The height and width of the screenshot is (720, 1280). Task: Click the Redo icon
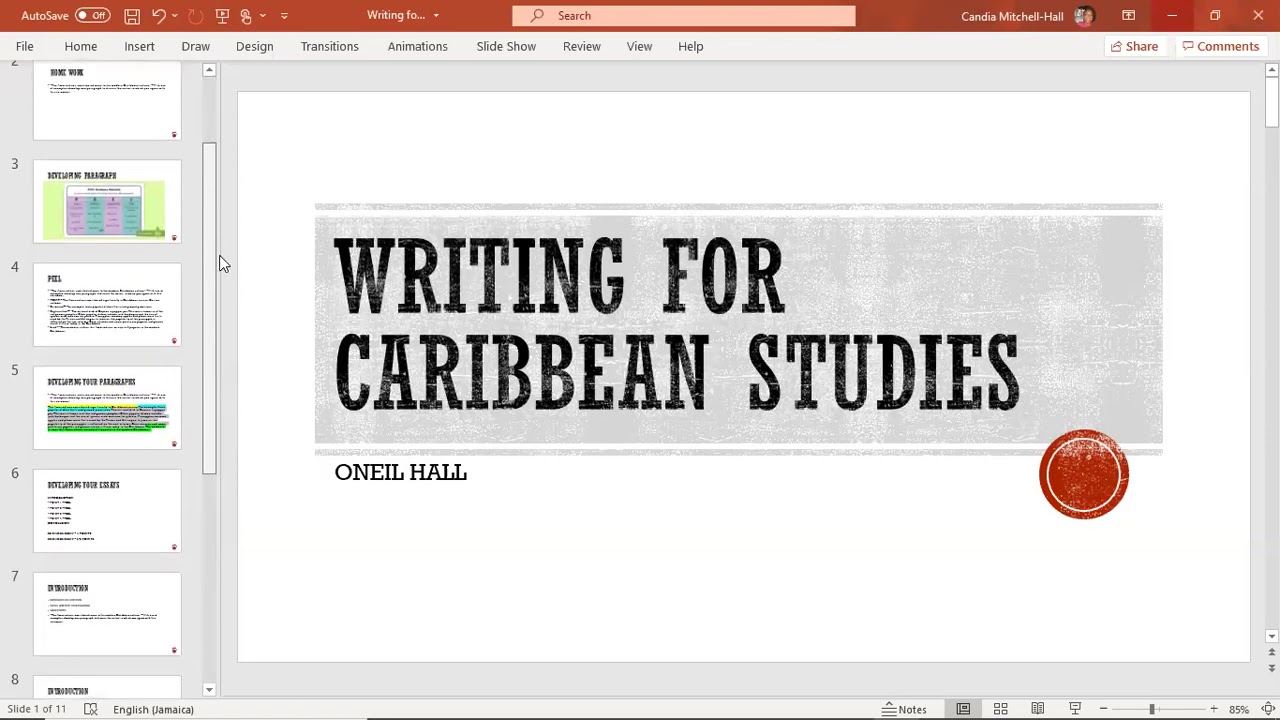[195, 15]
